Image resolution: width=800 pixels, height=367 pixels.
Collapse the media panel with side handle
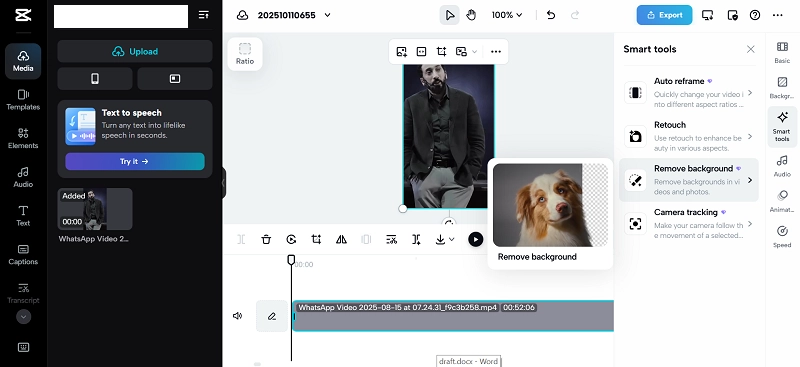coord(223,183)
